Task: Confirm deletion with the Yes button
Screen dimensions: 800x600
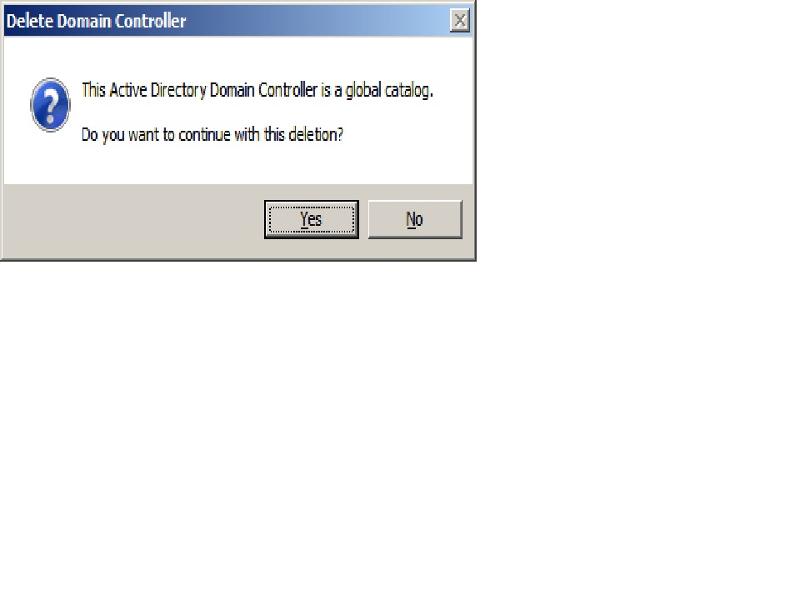Action: (311, 219)
